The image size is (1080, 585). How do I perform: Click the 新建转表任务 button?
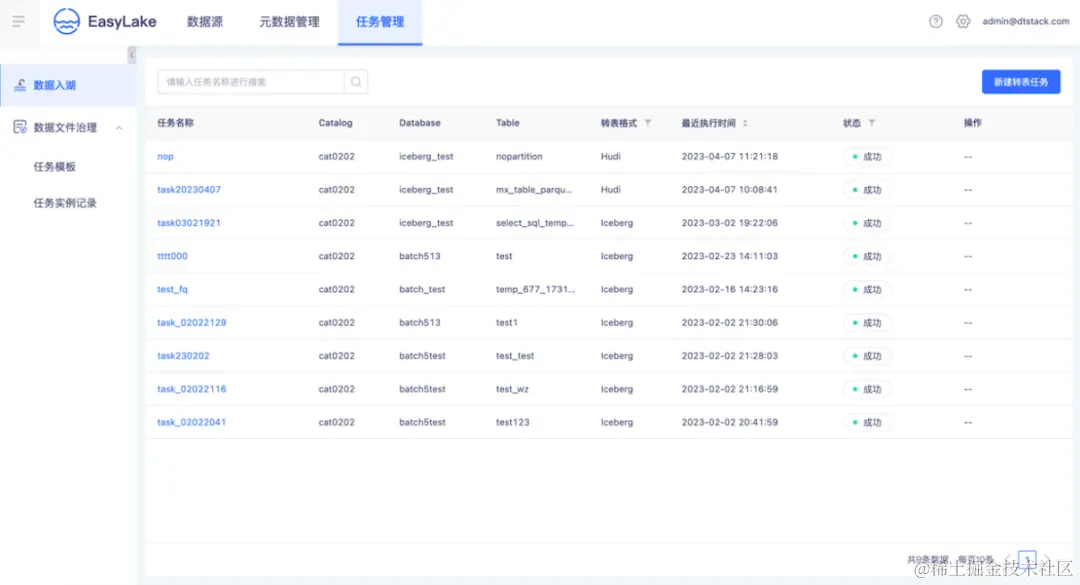(x=1020, y=81)
